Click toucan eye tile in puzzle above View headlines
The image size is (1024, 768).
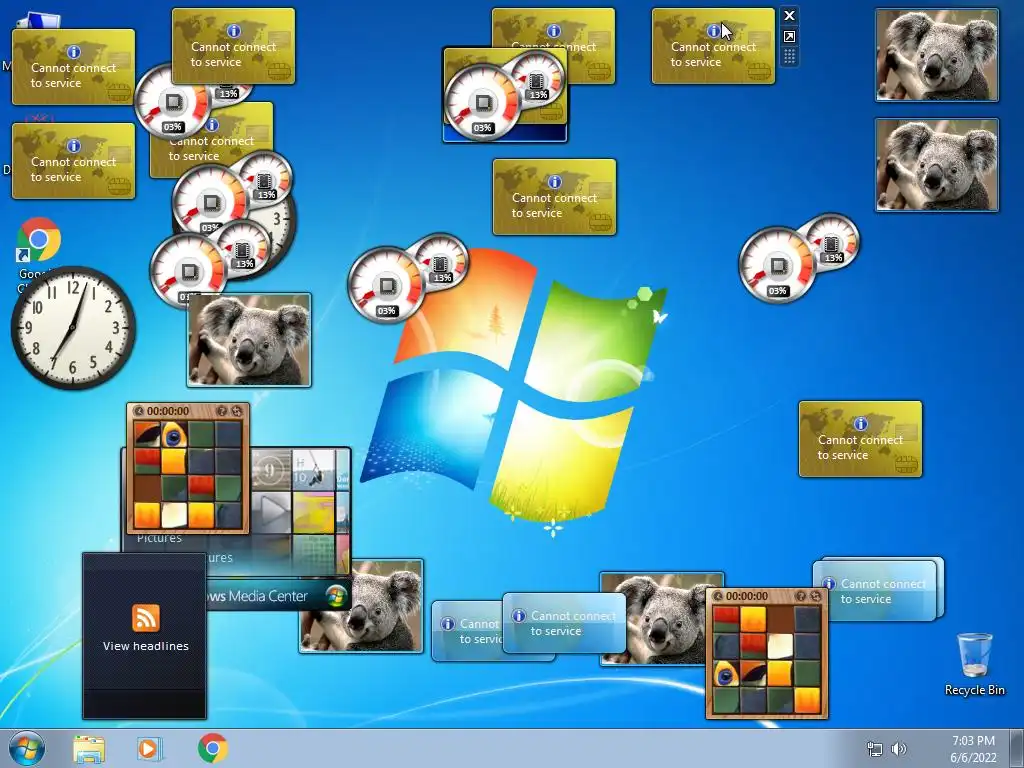tap(174, 434)
